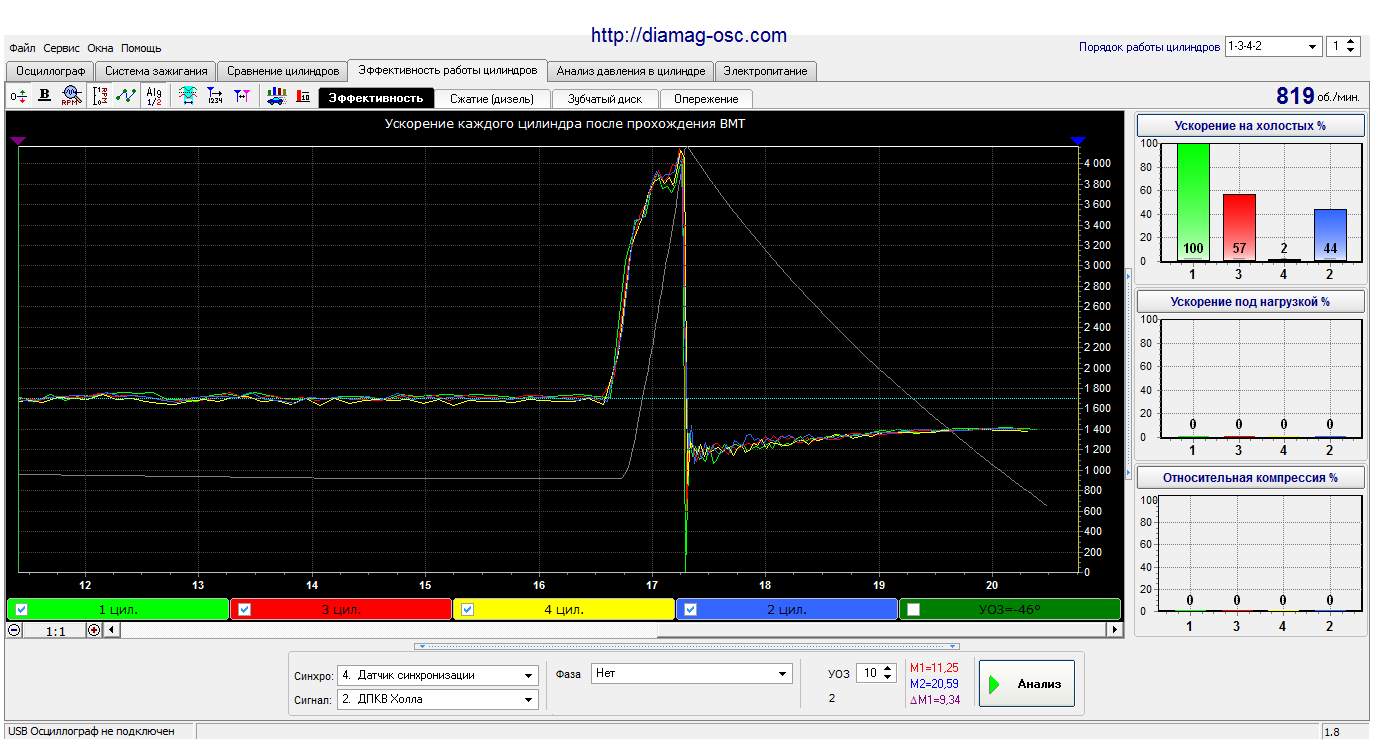Switch to Анализ давления в цилиндре tab

click(x=631, y=71)
